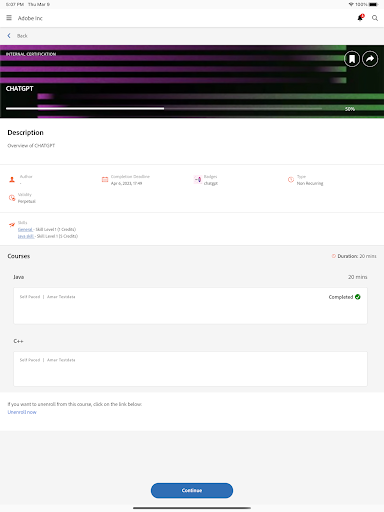The height and width of the screenshot is (512, 384).
Task: Click the Continue button
Action: (x=192, y=490)
